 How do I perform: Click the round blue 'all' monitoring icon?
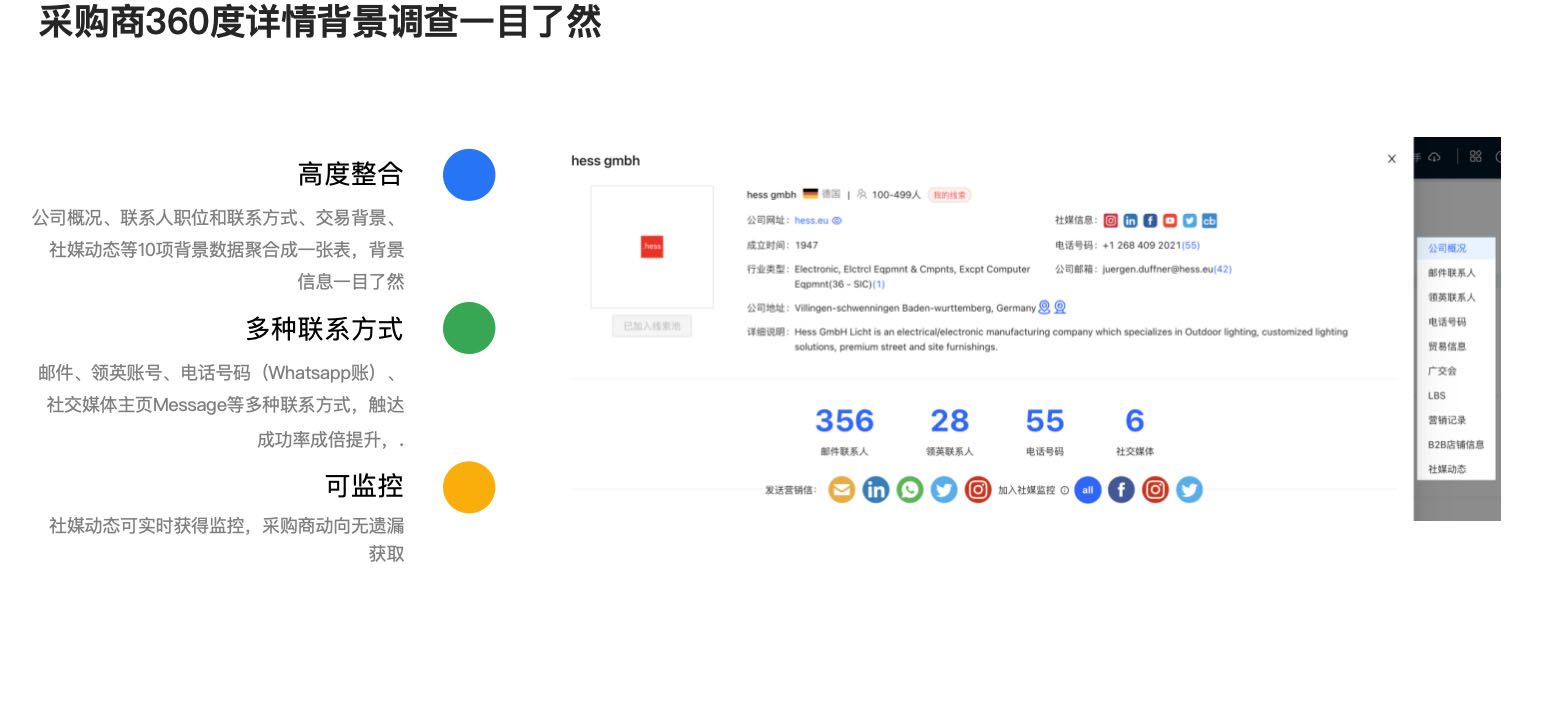click(x=1087, y=490)
